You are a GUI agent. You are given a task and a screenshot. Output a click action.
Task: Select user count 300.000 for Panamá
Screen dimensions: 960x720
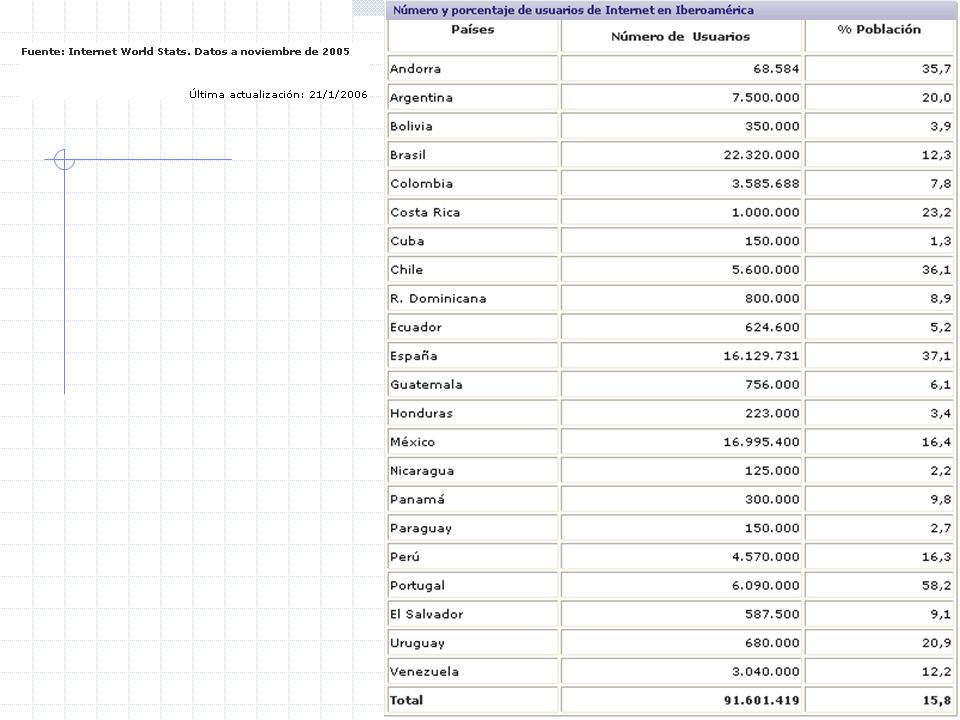(772, 500)
